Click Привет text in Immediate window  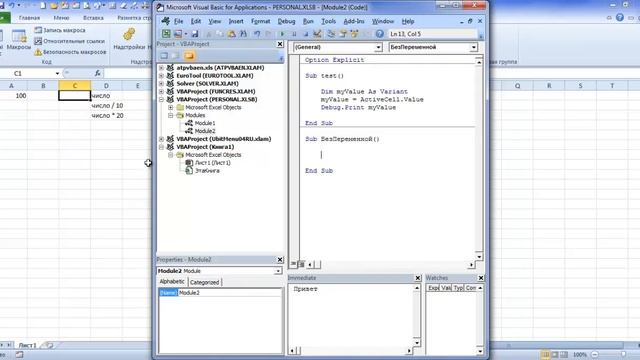pos(305,289)
